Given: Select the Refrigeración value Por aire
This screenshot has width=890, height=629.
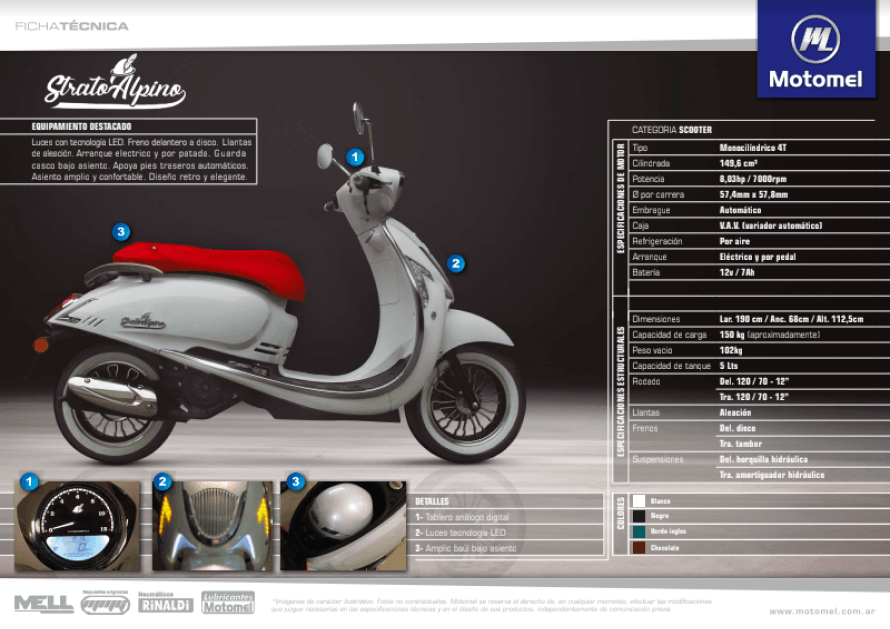Looking at the screenshot, I should [x=734, y=241].
